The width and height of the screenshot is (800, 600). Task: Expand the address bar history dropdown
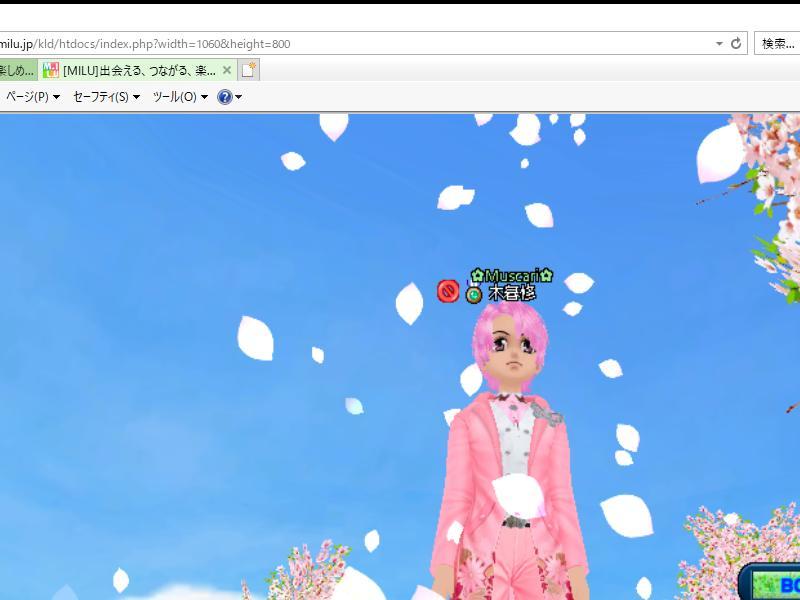(718, 44)
